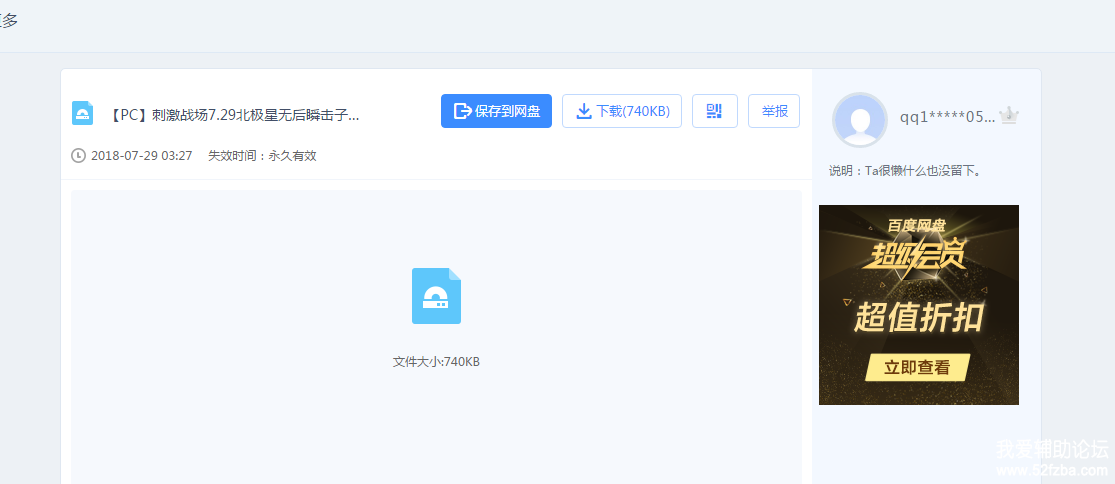Click the crown icon beside the username

(x=1008, y=116)
